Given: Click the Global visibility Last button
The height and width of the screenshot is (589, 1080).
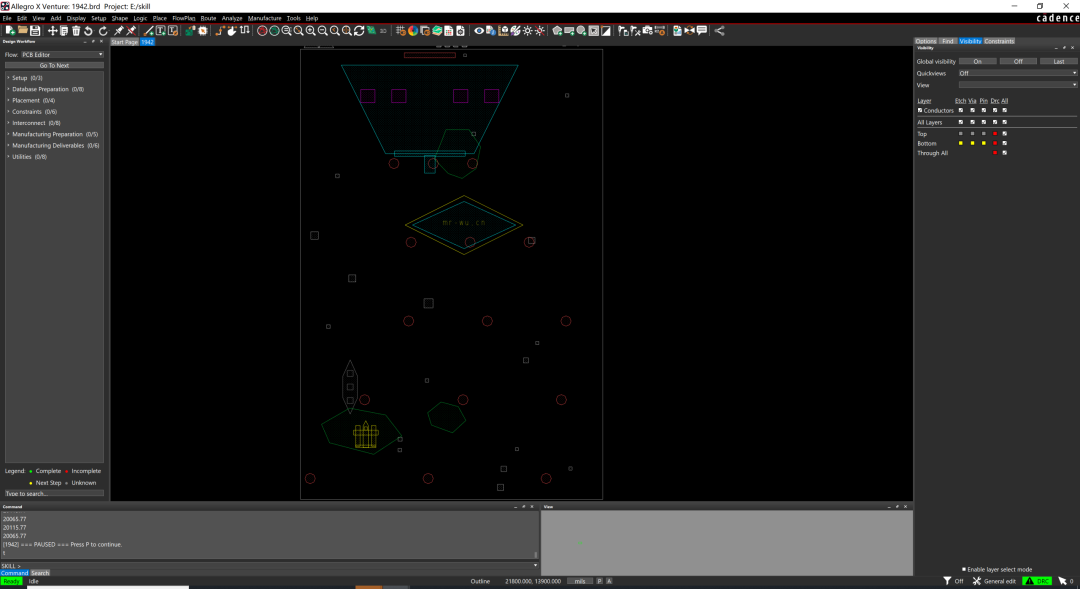Looking at the screenshot, I should [x=1059, y=61].
